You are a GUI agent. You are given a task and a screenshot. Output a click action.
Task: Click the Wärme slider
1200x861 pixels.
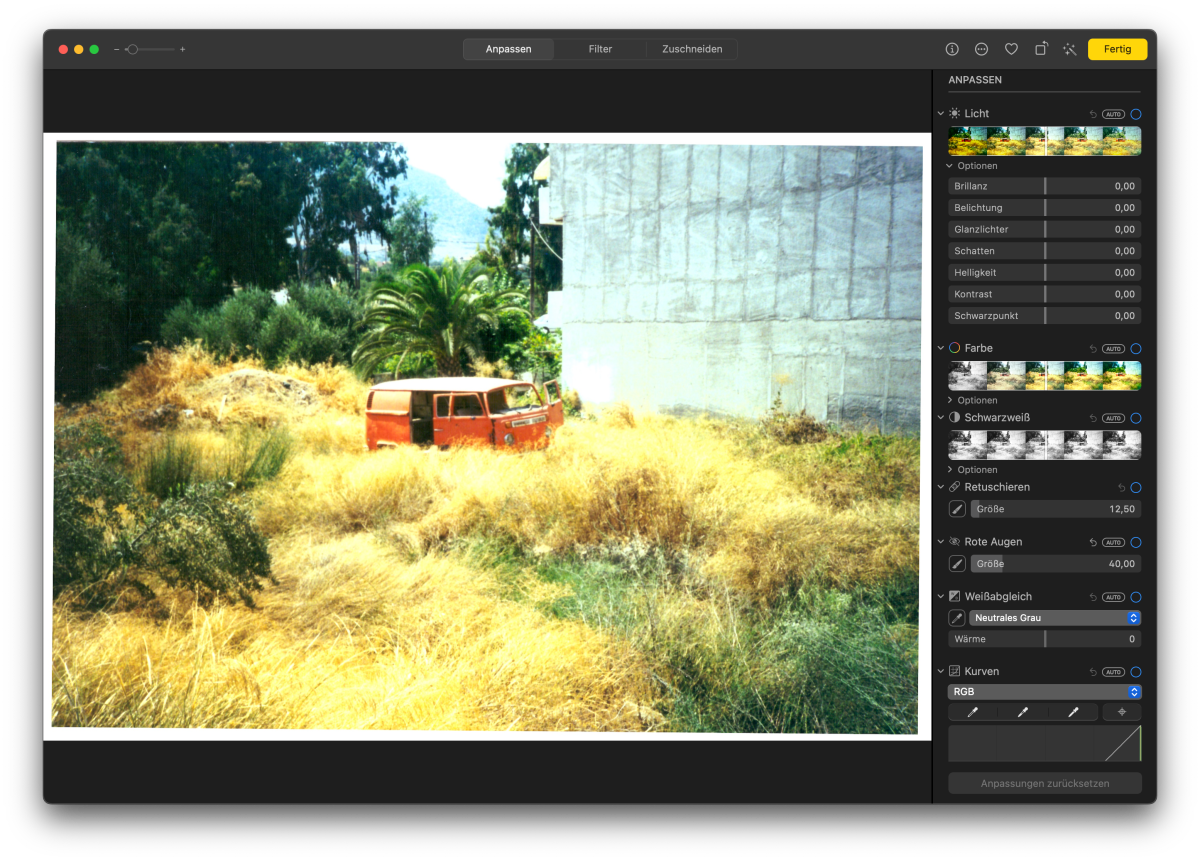coord(1045,639)
